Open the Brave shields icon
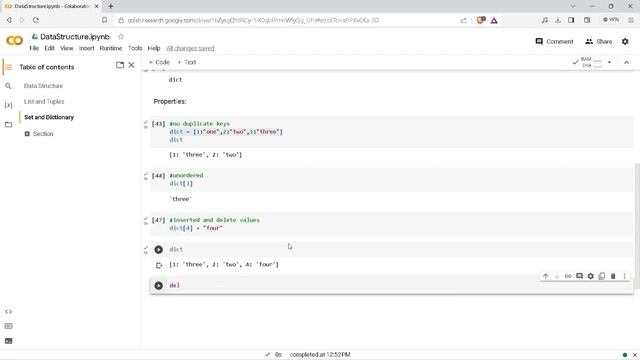The height and width of the screenshot is (360, 640). point(480,20)
